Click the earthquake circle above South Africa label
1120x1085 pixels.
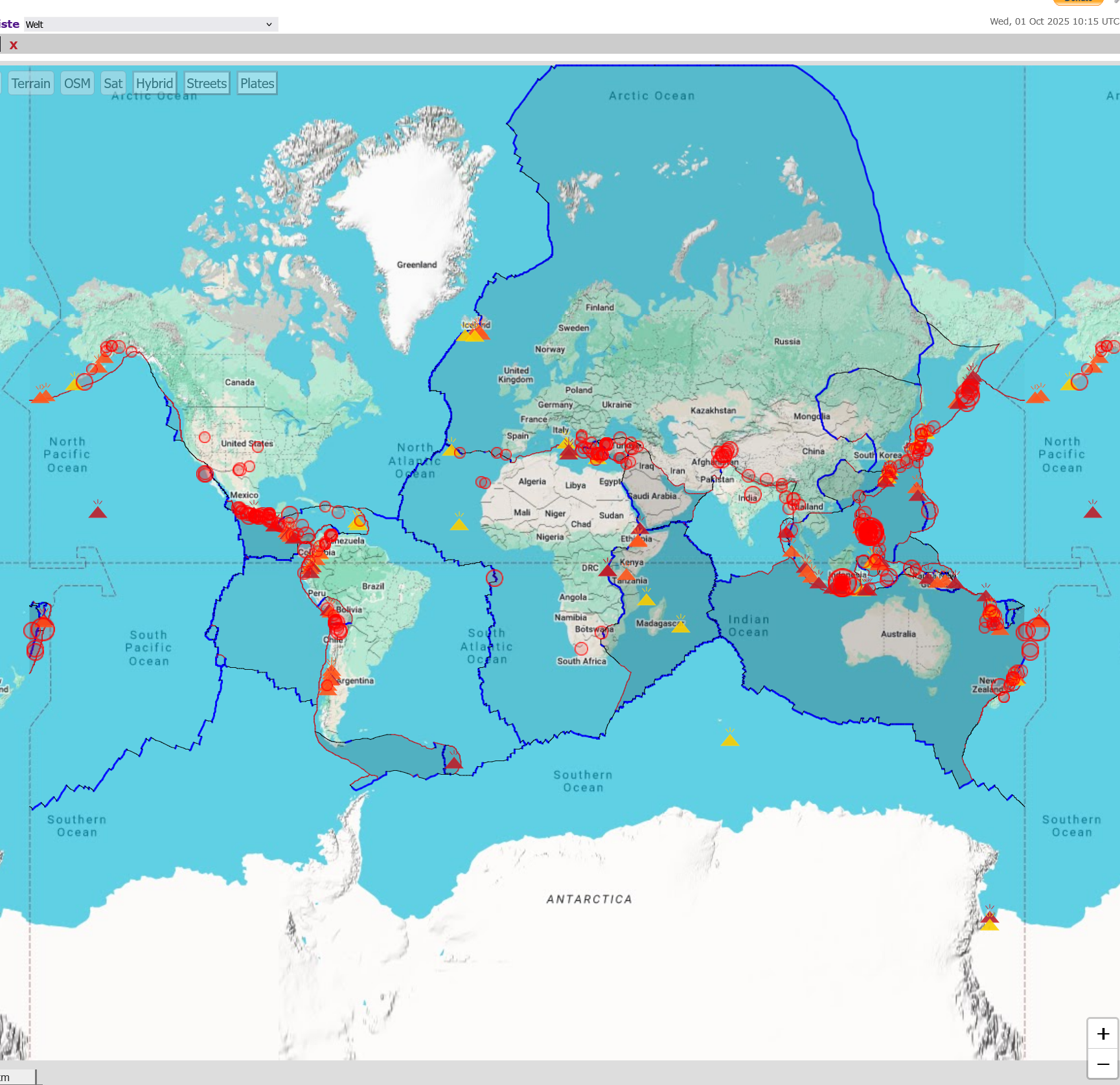581,648
